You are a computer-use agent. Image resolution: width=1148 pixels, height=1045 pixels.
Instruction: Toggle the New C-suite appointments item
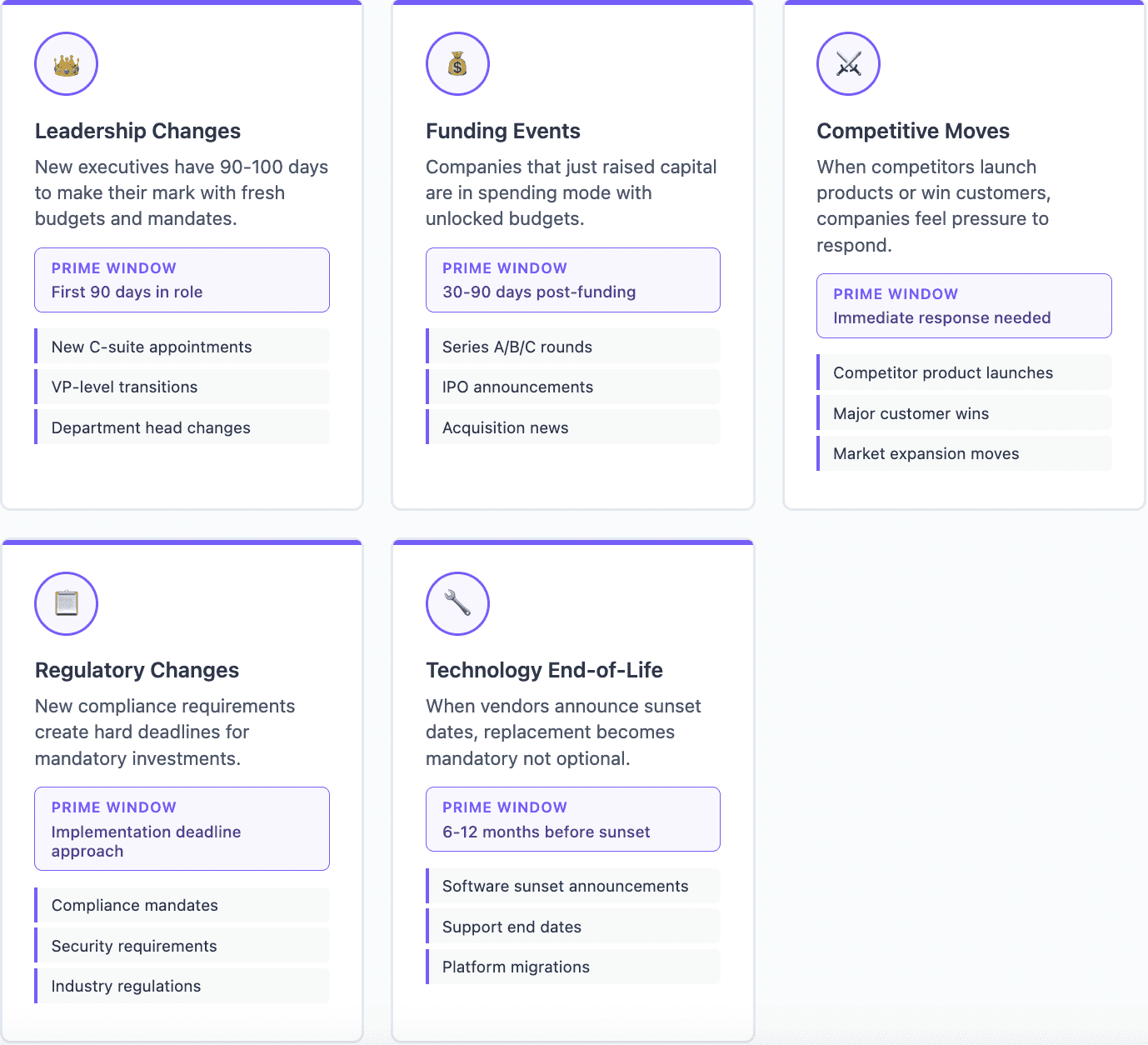[182, 347]
